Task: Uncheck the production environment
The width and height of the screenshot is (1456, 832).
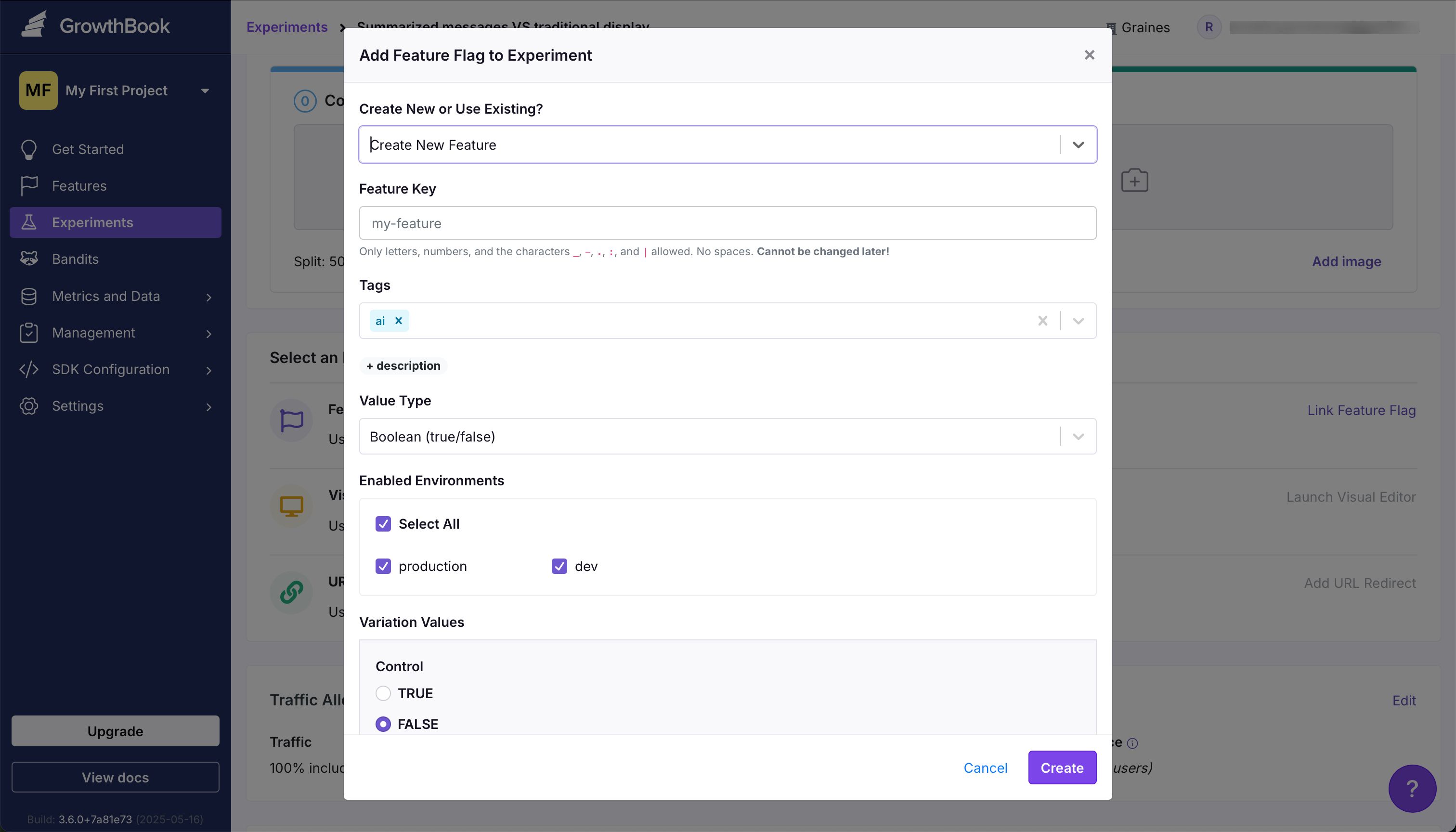Action: (383, 566)
